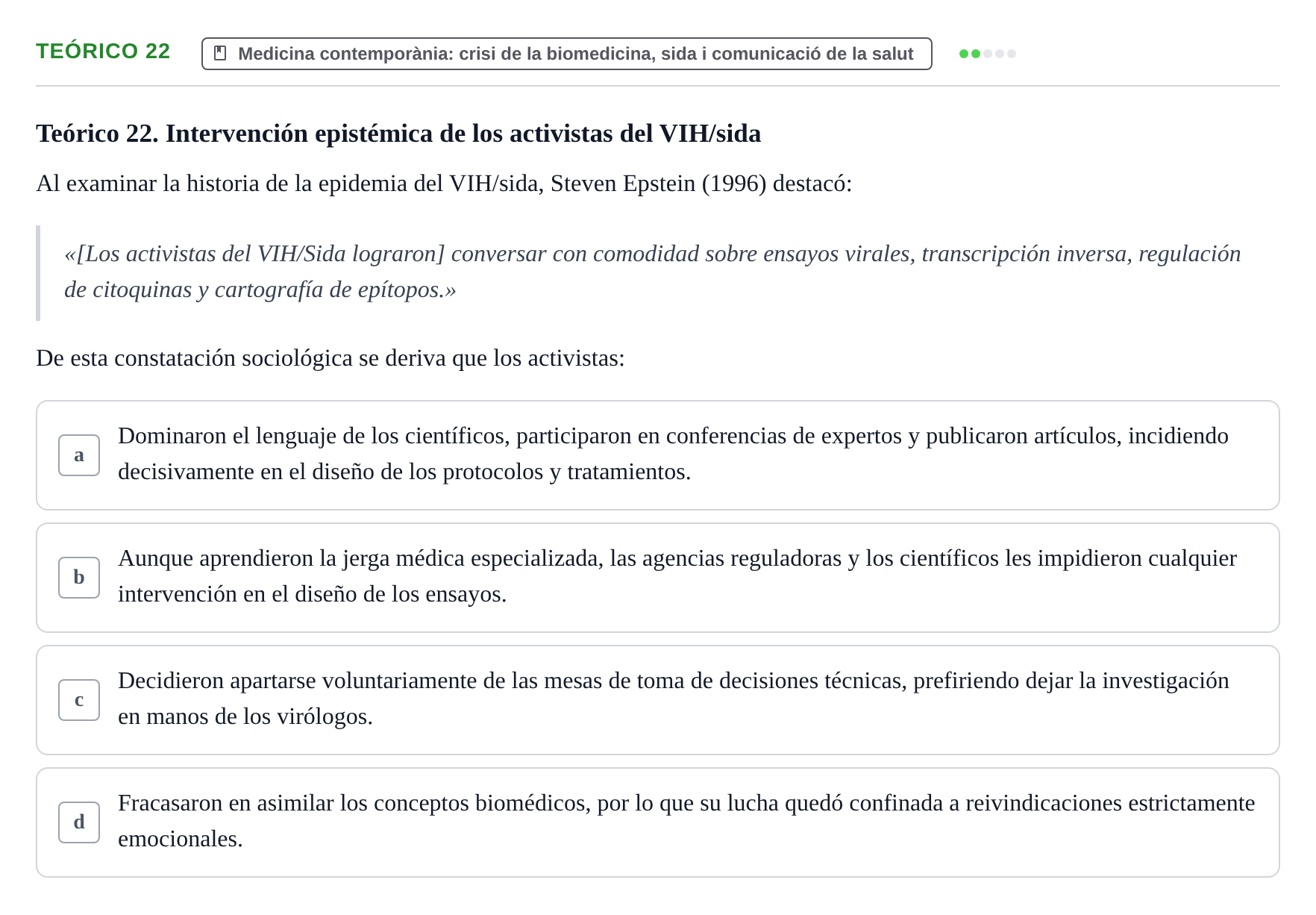The height and width of the screenshot is (915, 1316).
Task: Choose answer starting 'Fracasaron en asimilar'
Action: [x=658, y=822]
